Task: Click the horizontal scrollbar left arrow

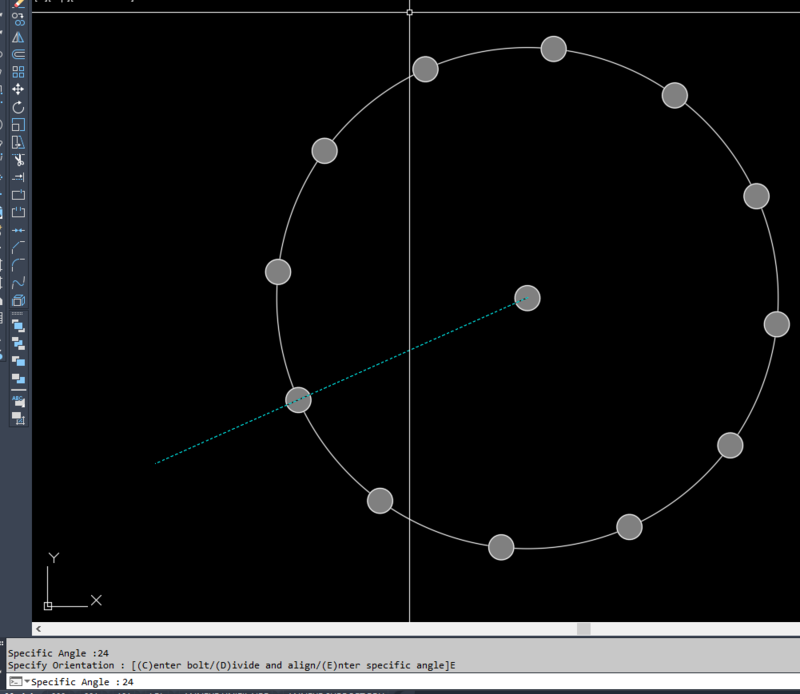Action: click(x=38, y=629)
